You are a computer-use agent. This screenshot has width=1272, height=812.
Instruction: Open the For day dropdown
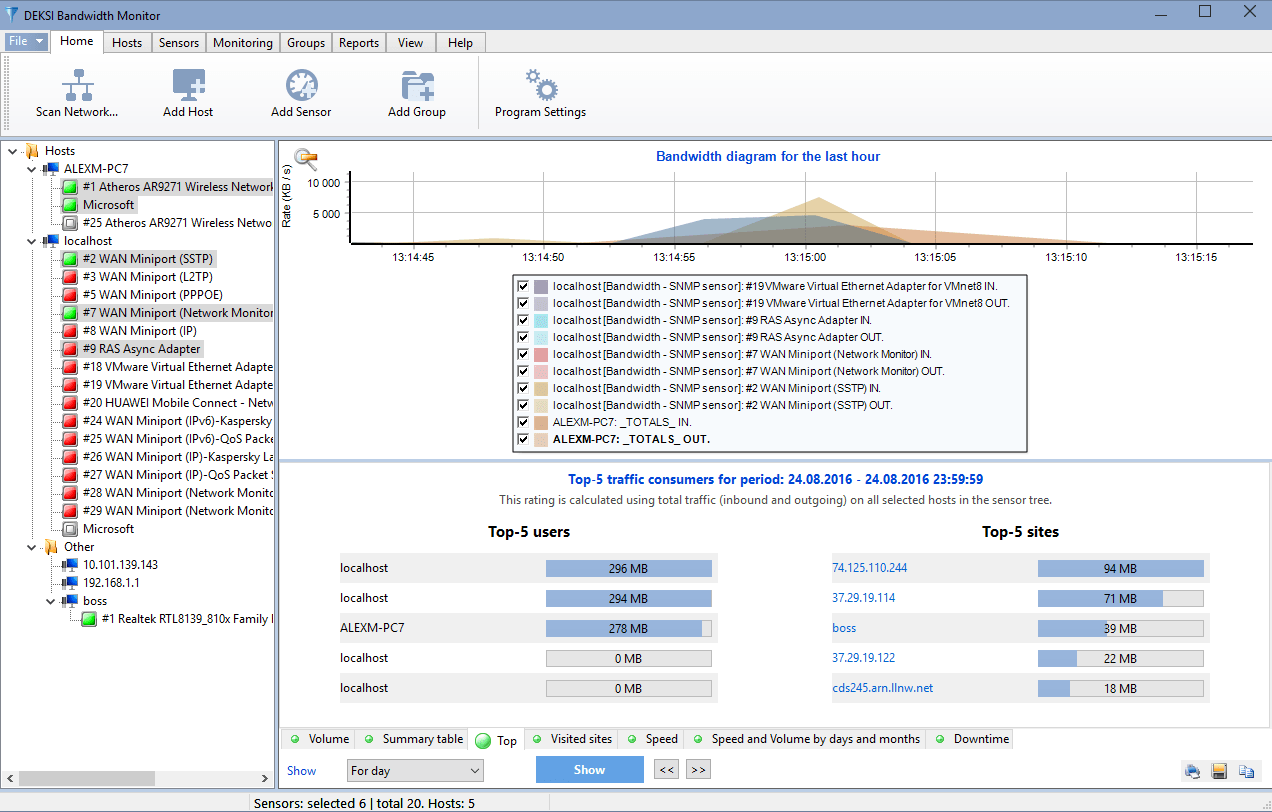[477, 770]
